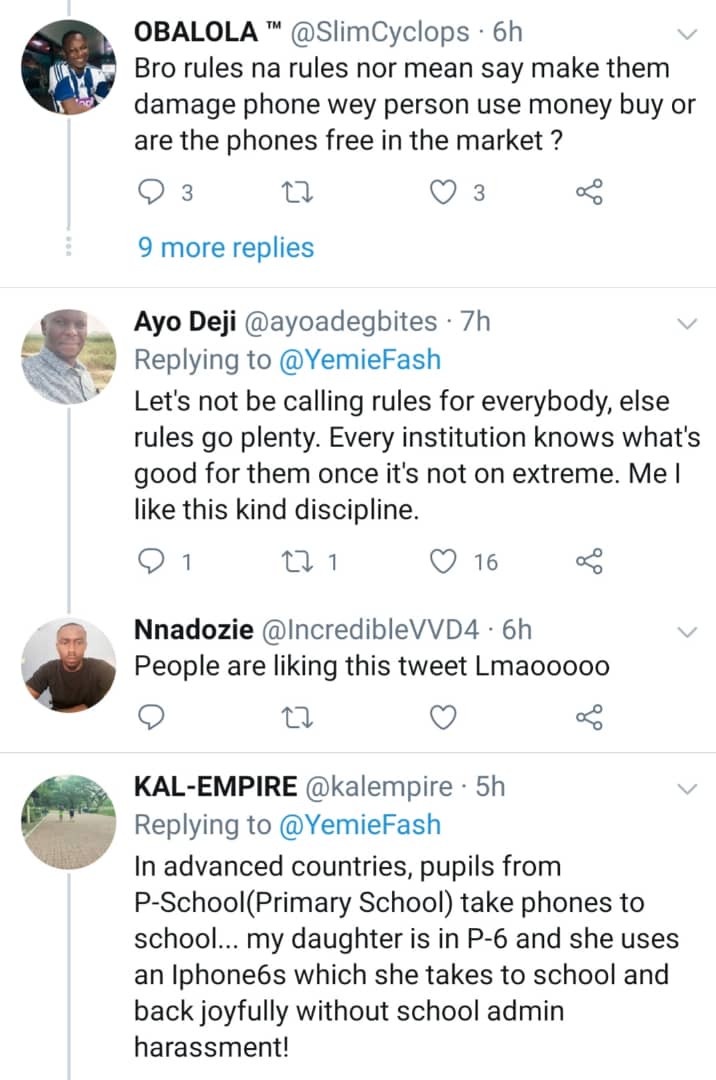Screen dimensions: 716x1080
Task: Like Ayo Deji's tweet
Action: (x=441, y=562)
